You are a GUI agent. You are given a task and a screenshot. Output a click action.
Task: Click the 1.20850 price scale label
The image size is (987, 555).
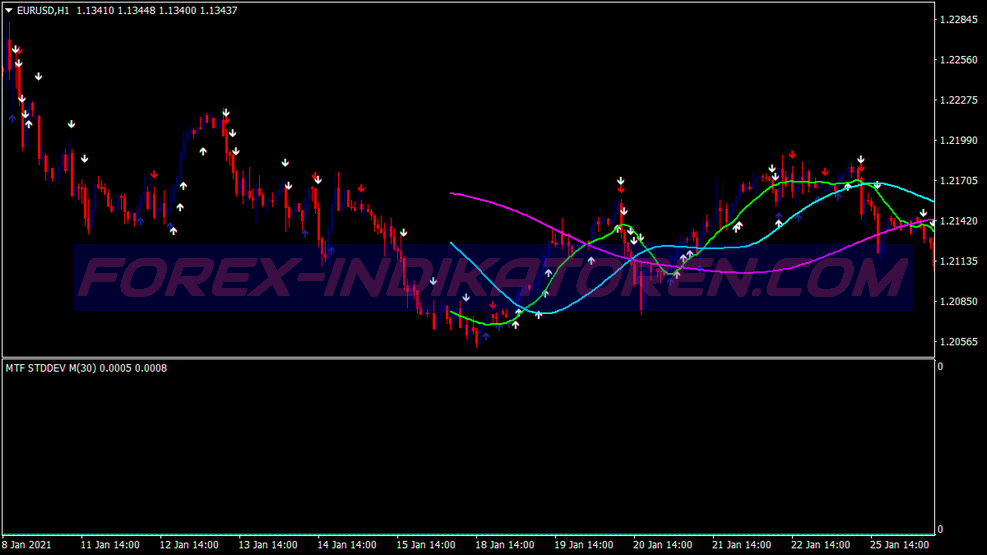pos(959,301)
